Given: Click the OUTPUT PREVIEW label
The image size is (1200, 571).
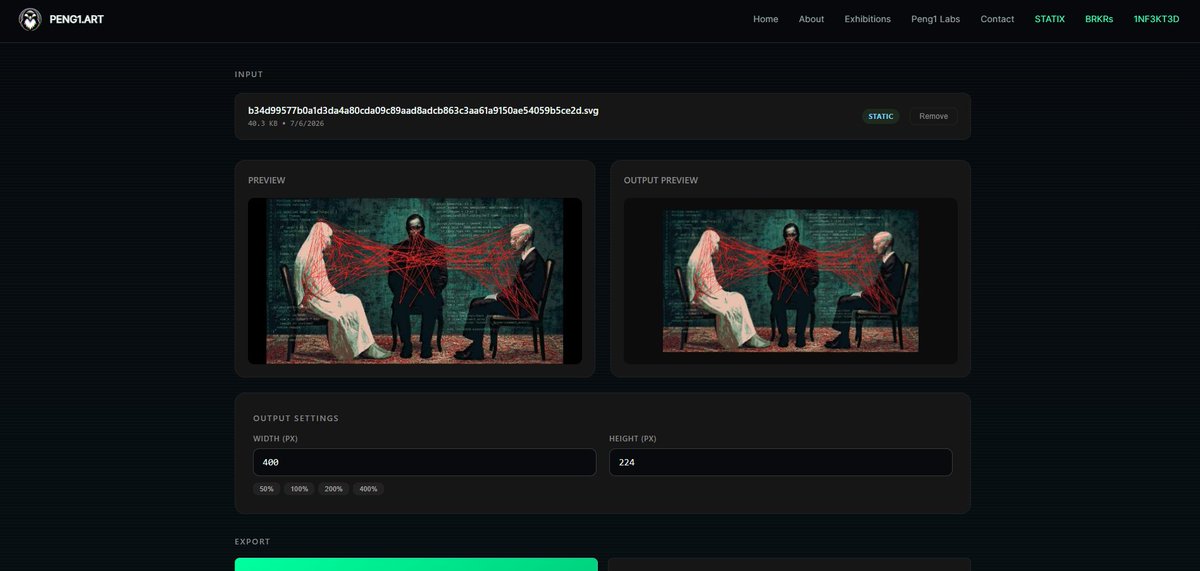Looking at the screenshot, I should tap(661, 181).
